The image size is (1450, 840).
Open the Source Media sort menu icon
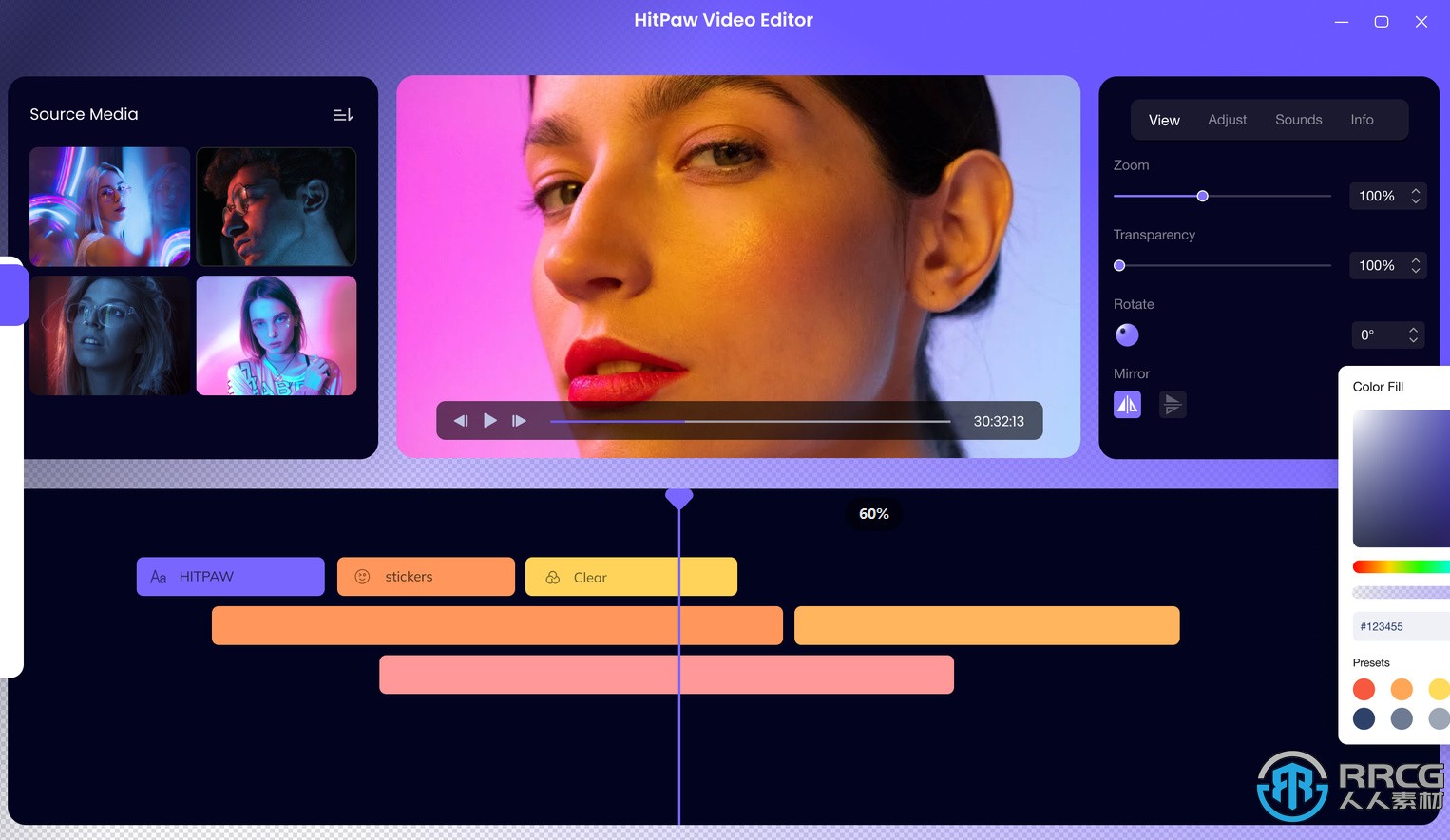(x=343, y=115)
